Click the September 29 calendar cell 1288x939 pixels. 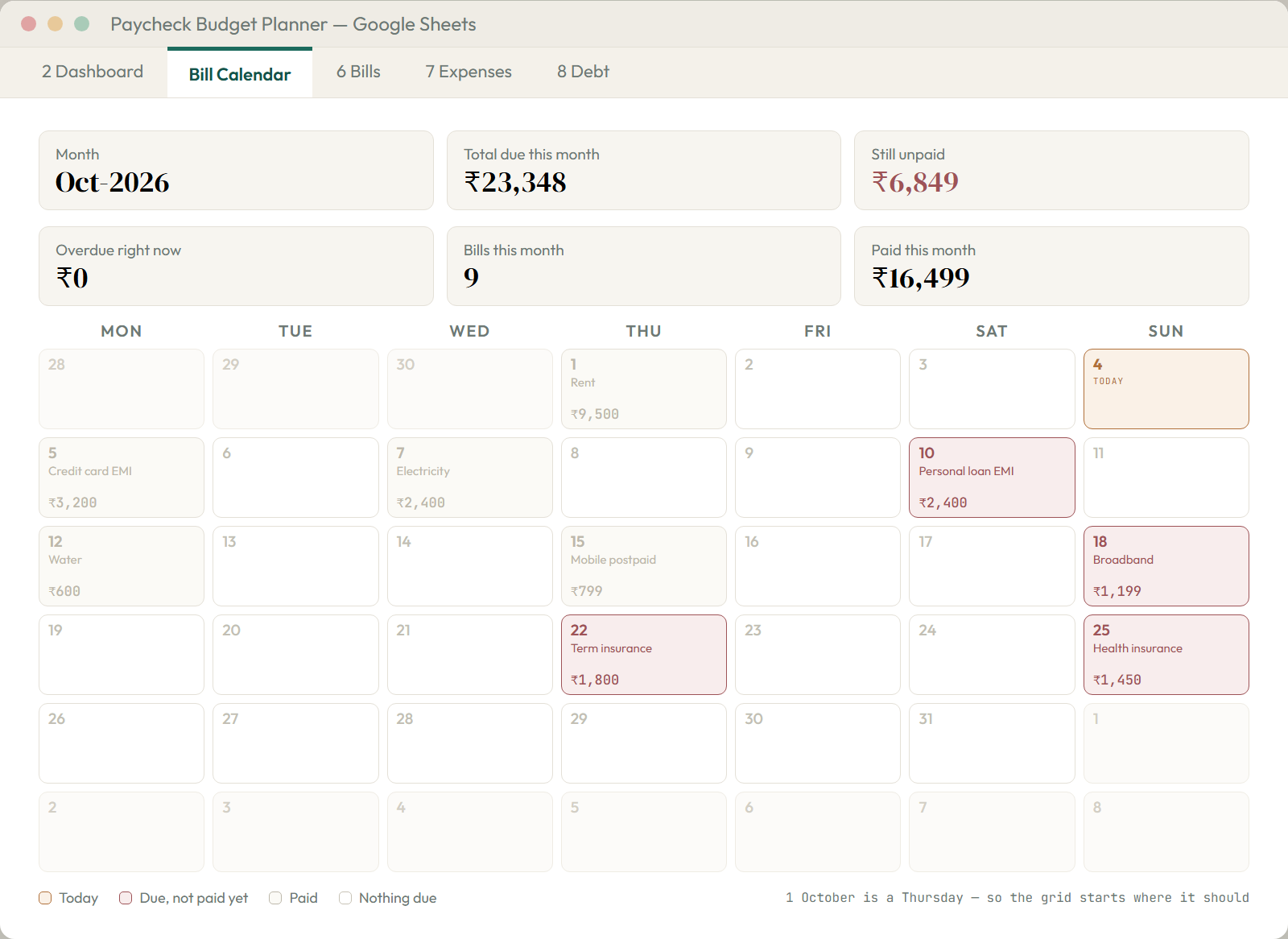click(295, 389)
